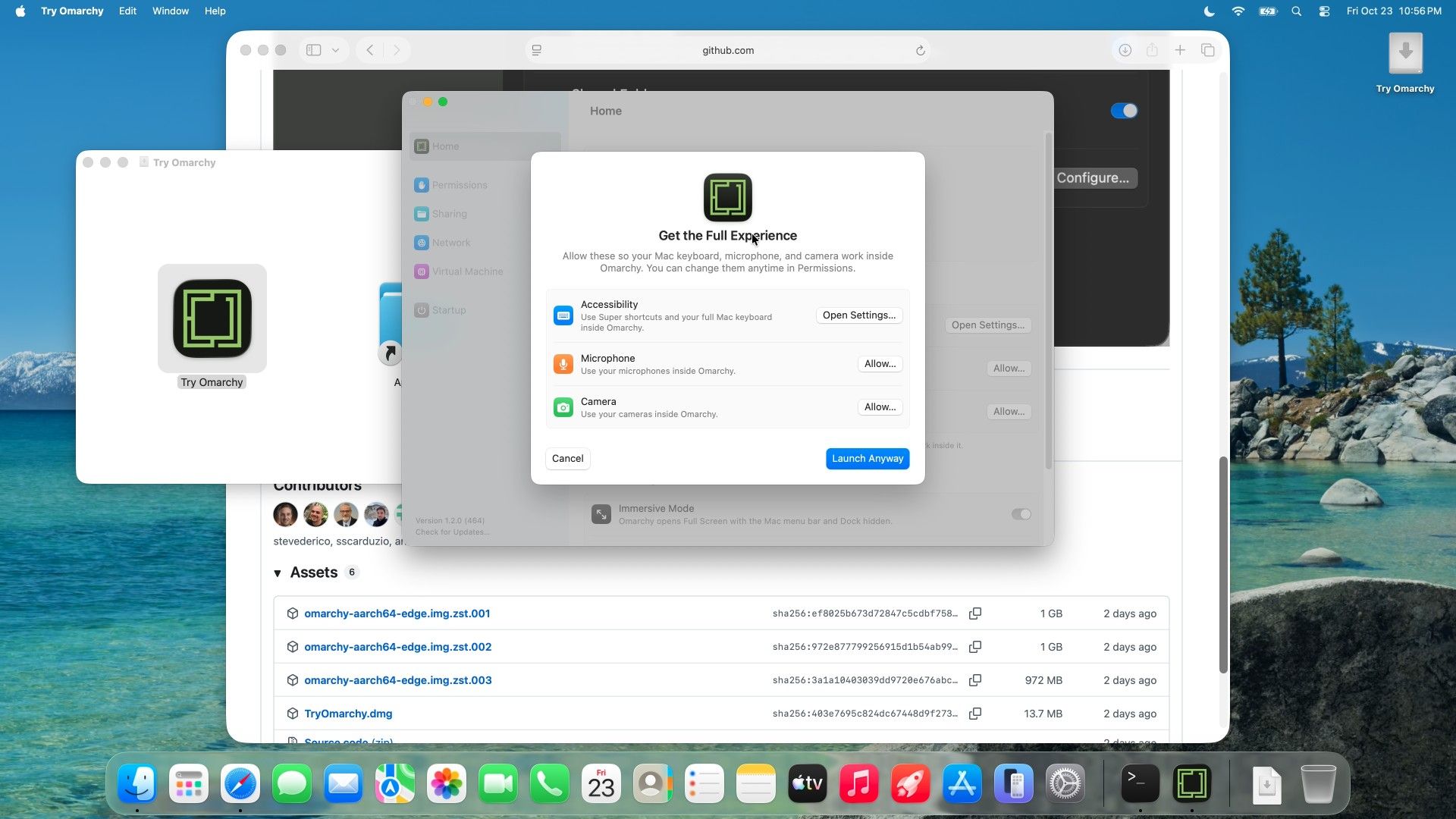1456x819 pixels.
Task: Click the orange Microphone icon in dialog
Action: 563,364
